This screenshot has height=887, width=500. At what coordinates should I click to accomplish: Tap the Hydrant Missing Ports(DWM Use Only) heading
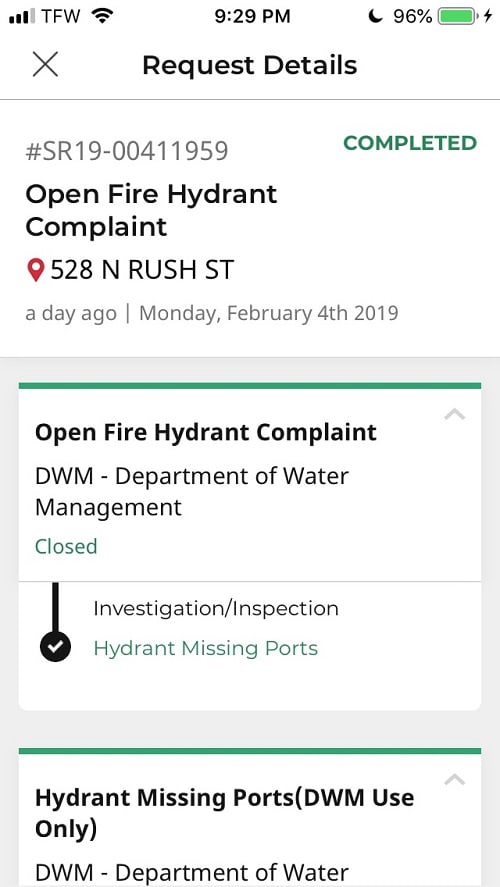(225, 813)
